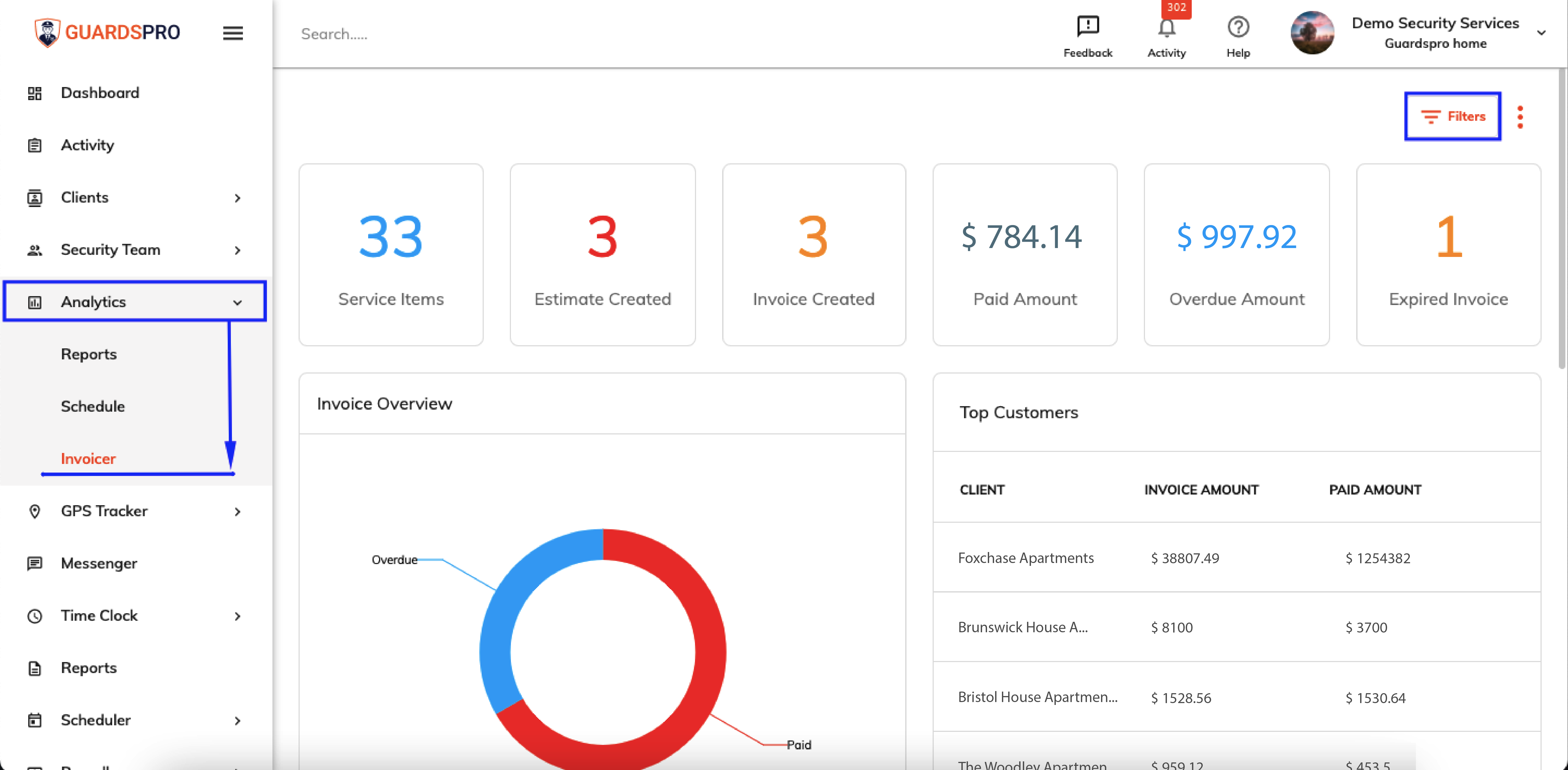Click the Security Team people icon
1568x770 pixels.
[35, 250]
